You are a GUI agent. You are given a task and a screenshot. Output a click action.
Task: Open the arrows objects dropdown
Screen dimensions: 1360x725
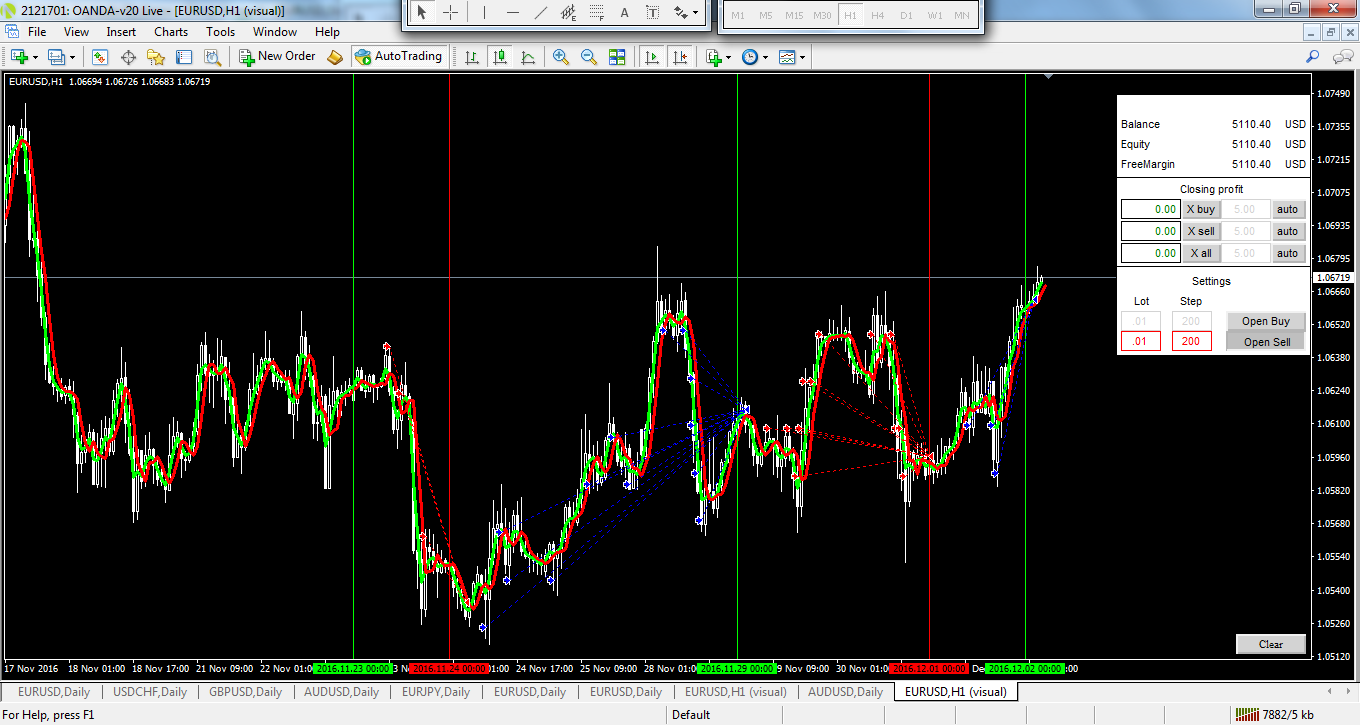685,13
